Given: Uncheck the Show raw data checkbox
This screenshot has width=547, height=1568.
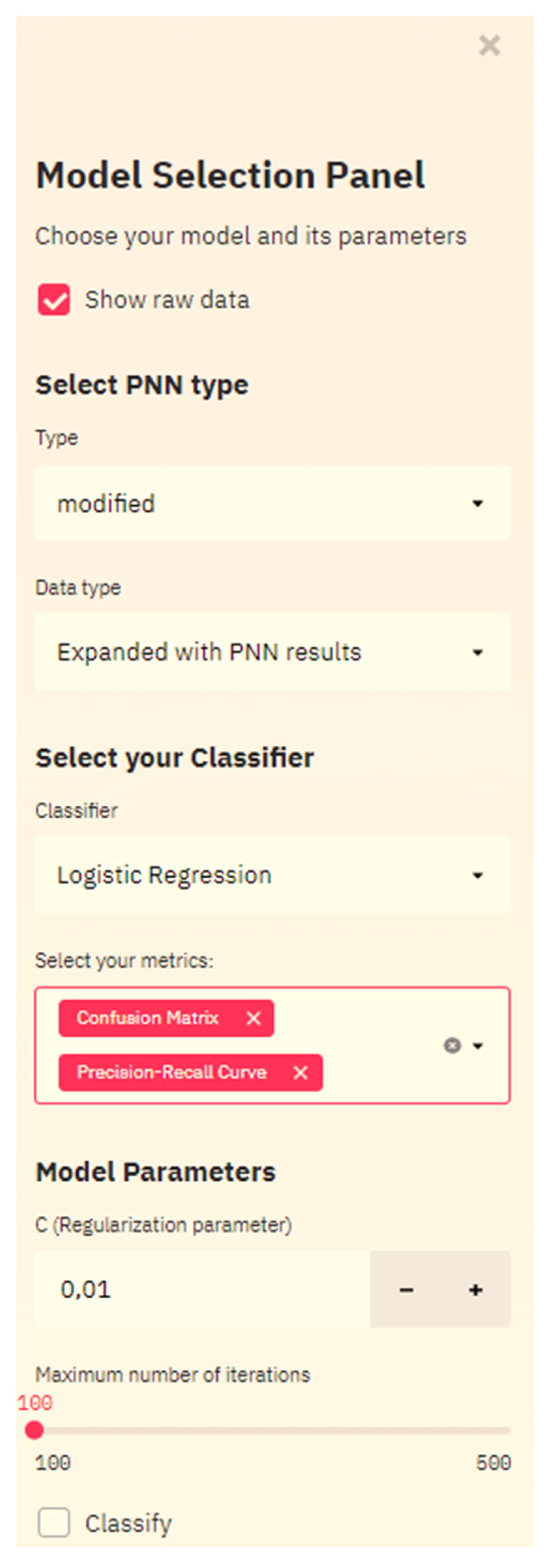Looking at the screenshot, I should [54, 300].
